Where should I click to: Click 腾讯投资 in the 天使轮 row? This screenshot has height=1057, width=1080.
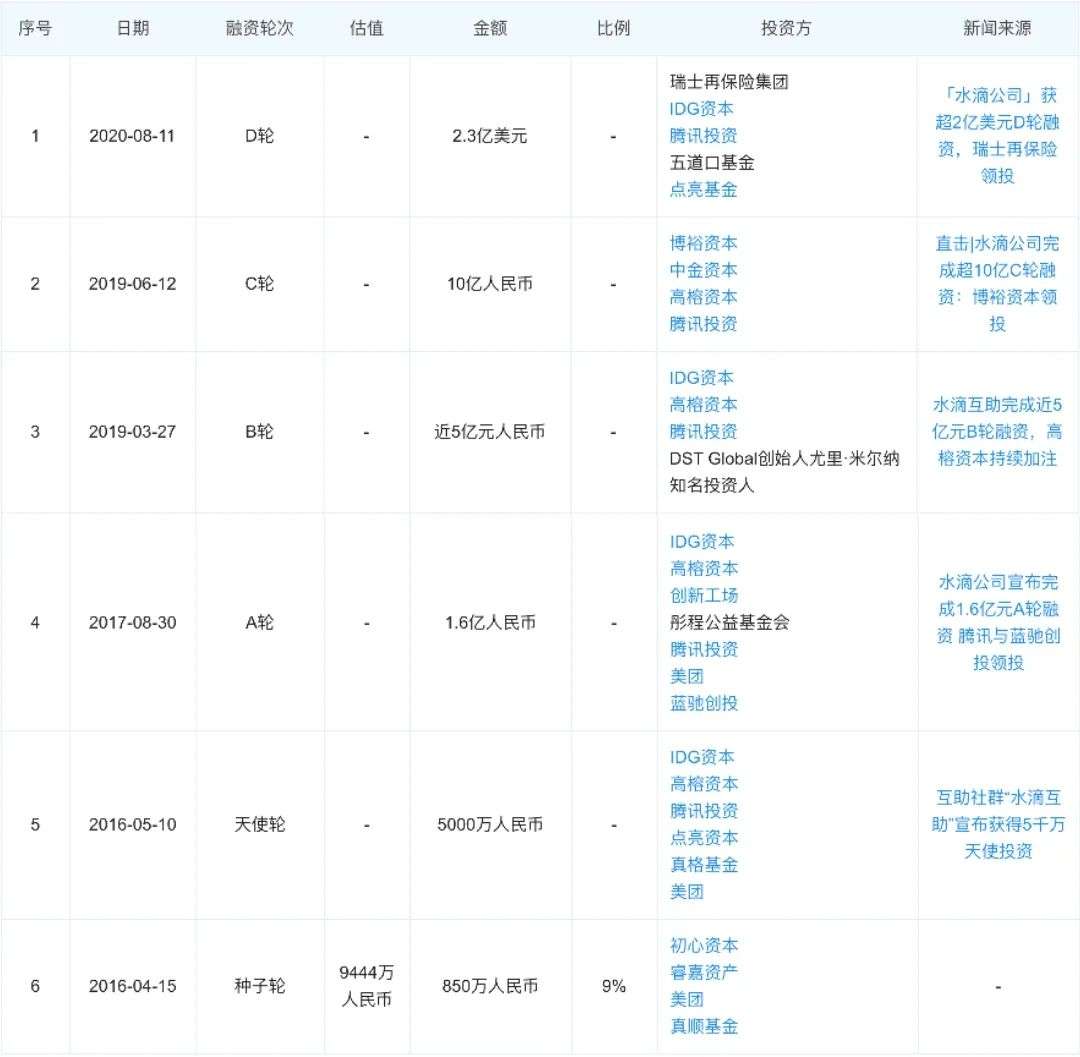pyautogui.click(x=703, y=811)
